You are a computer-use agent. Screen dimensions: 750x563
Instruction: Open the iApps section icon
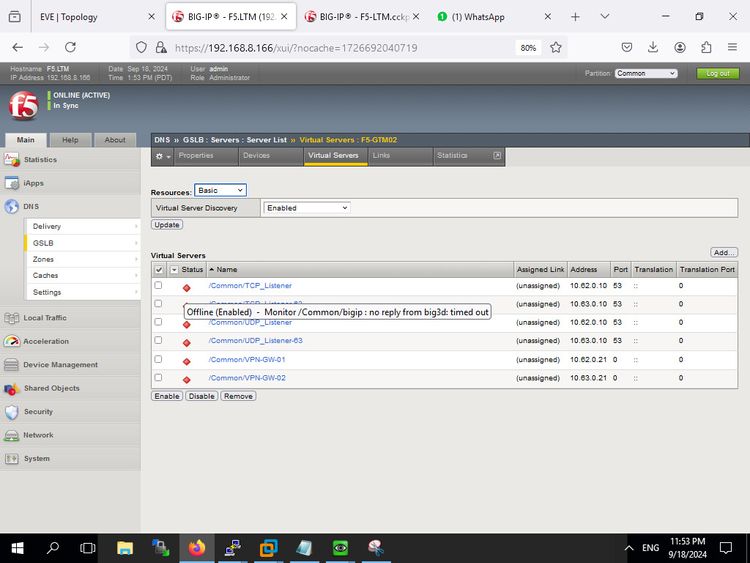pyautogui.click(x=12, y=183)
